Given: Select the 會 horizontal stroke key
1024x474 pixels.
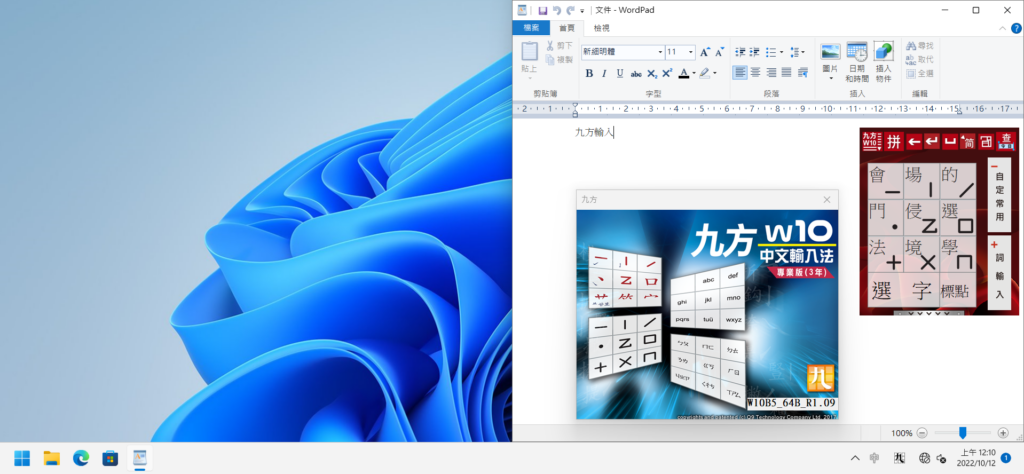Looking at the screenshot, I should 884,181.
